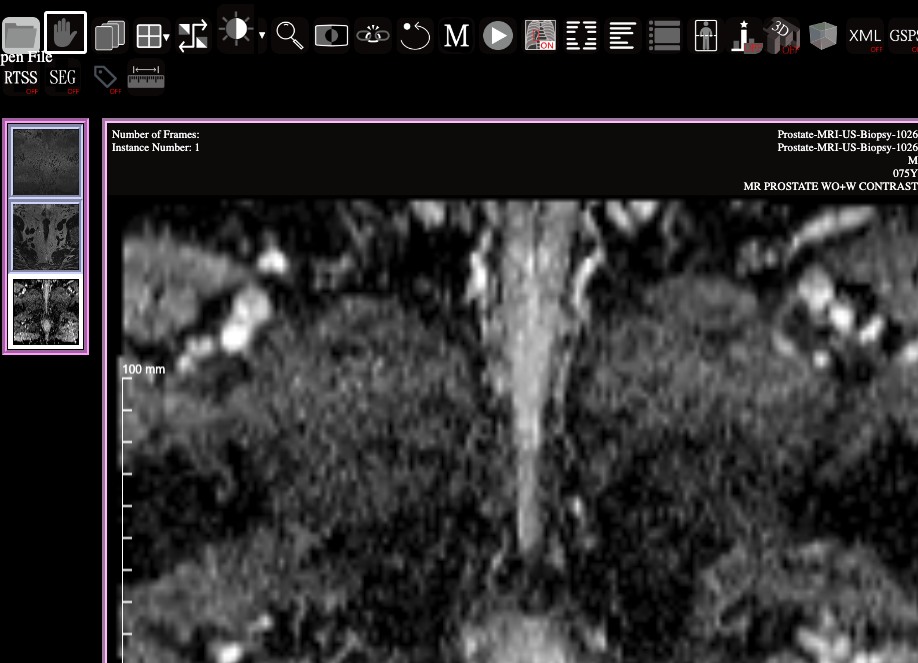
Task: Select the second series thumbnail
Action: point(46,236)
